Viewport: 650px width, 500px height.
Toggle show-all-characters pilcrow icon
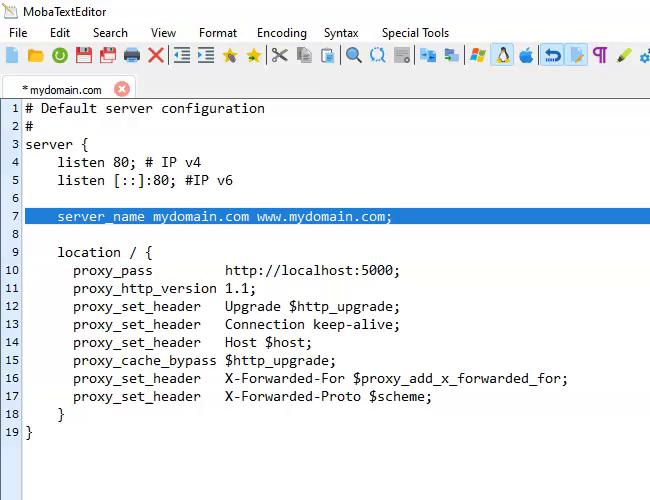pos(600,55)
